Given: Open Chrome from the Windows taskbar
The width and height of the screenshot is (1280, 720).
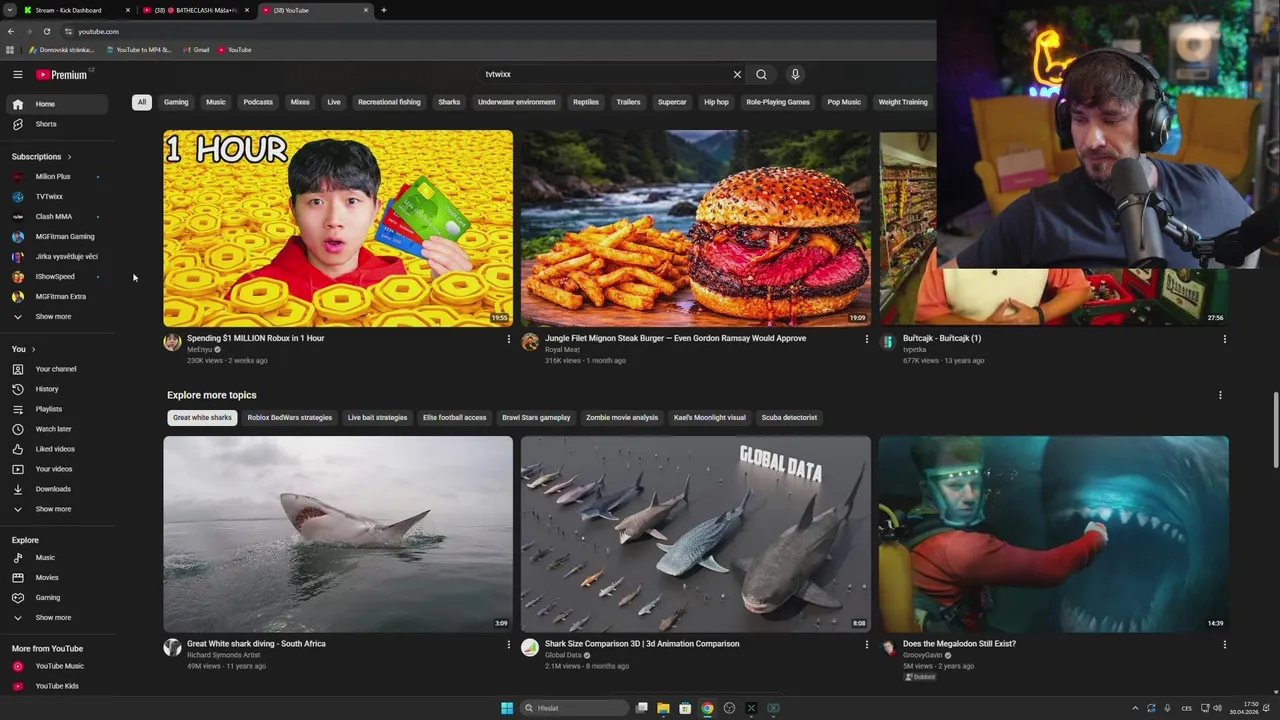Looking at the screenshot, I should point(707,708).
